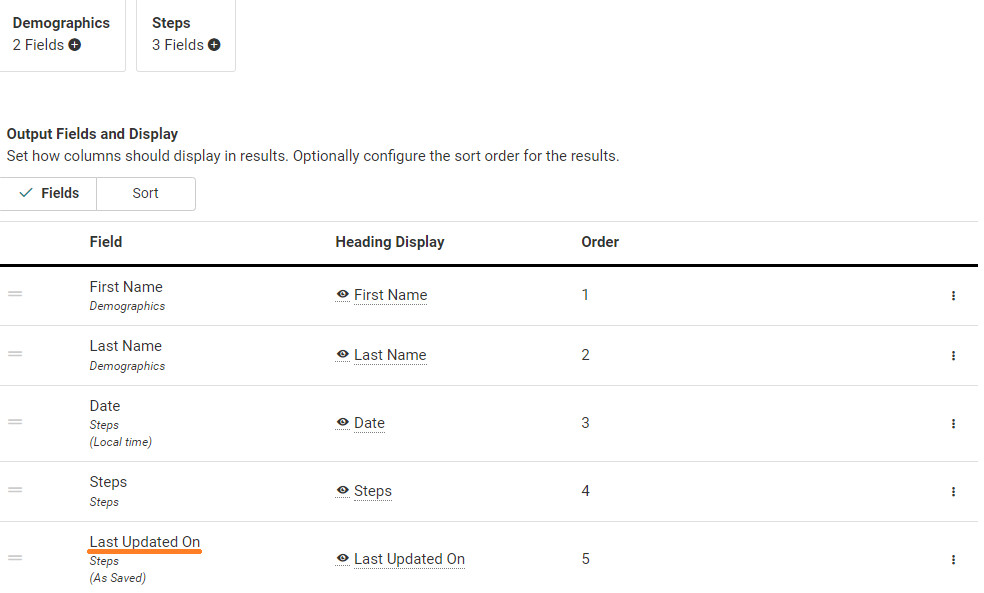Click plus icon on Demographics card

(x=75, y=45)
